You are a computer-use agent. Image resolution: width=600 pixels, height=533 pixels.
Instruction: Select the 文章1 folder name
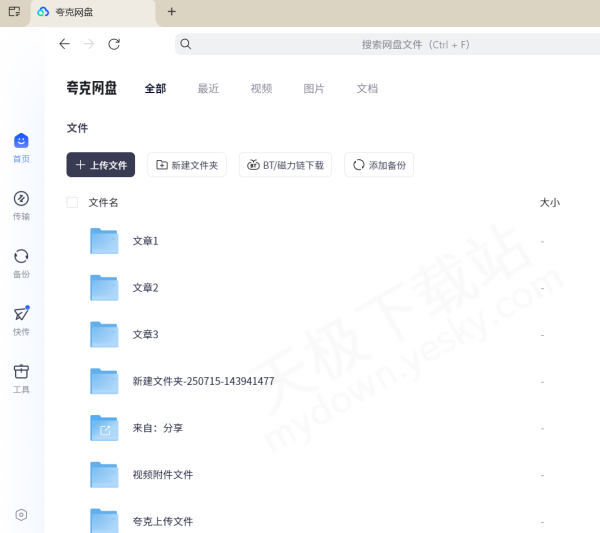145,241
